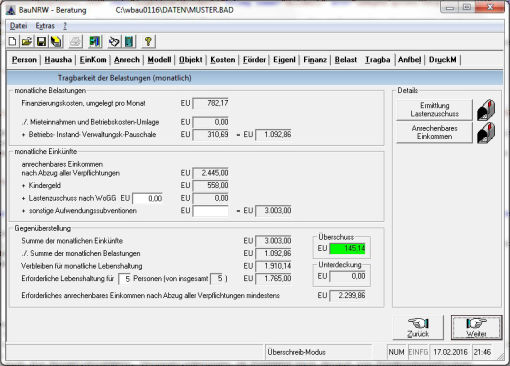The image size is (510, 366).
Task: Click the monthly Einkünfte total 3.003,00 in the monatliche Einkünfte group
Action: 273,211
